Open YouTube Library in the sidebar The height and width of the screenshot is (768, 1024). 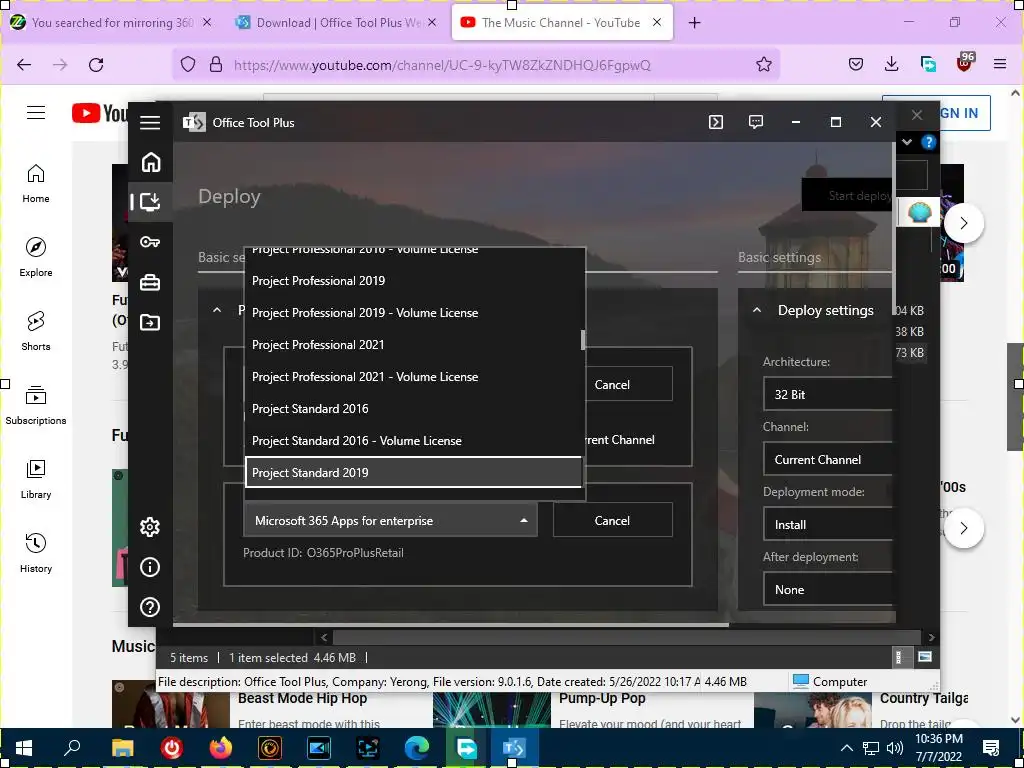point(36,479)
